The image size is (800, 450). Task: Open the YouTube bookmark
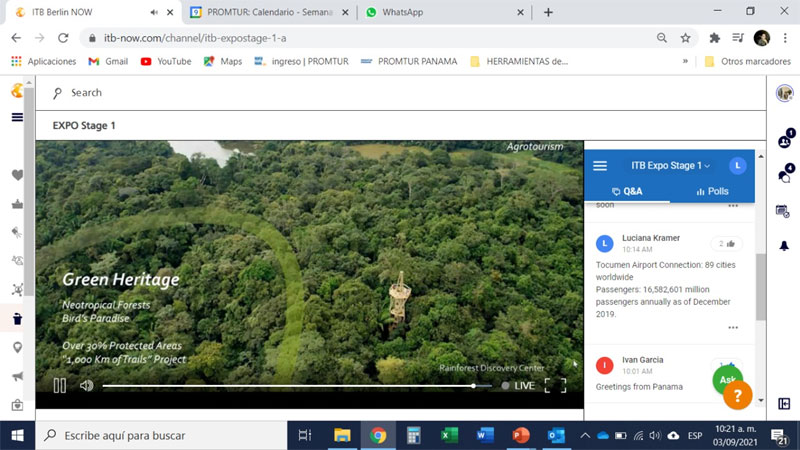[166, 61]
